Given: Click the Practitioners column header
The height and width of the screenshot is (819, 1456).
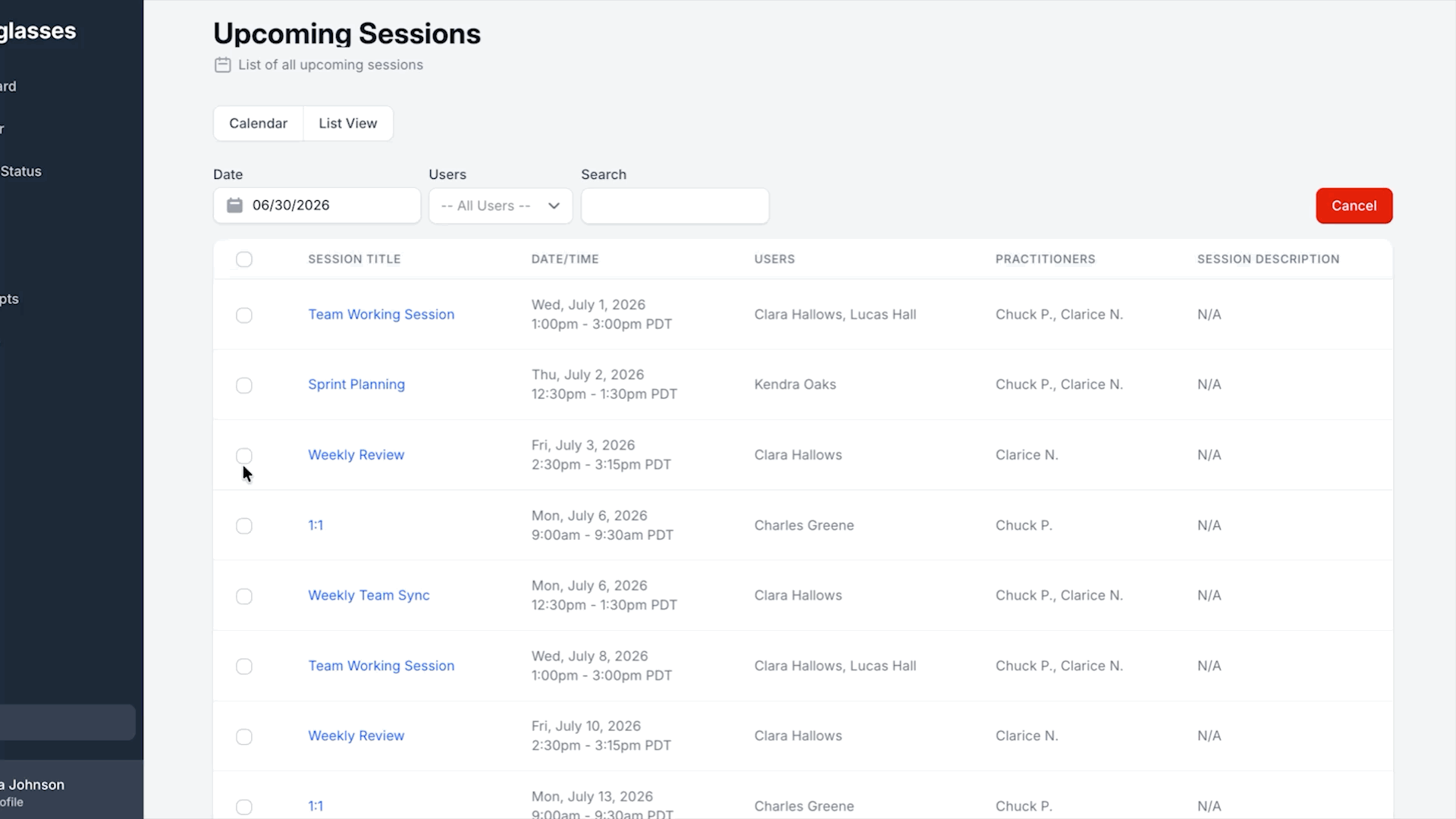Looking at the screenshot, I should (1045, 259).
